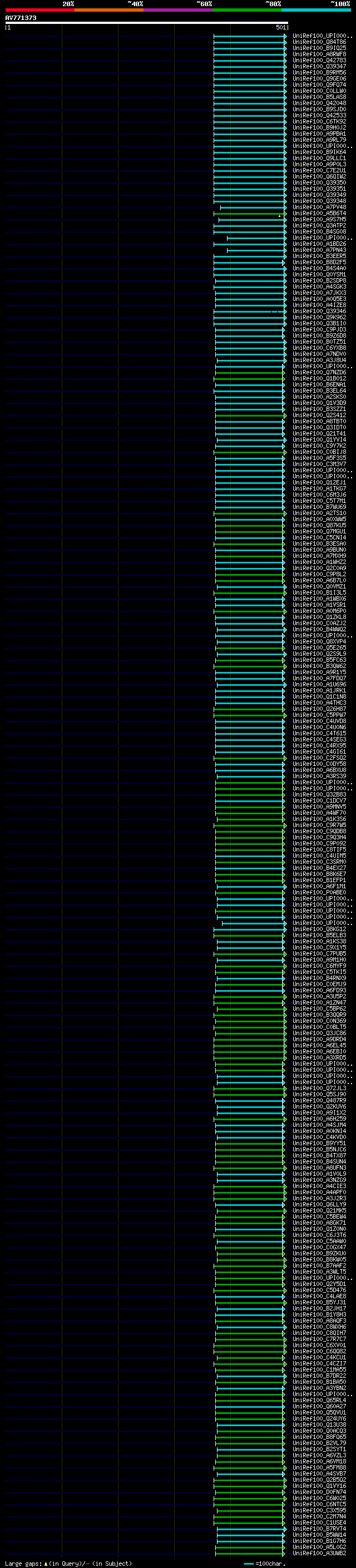Click hit label UniRef100_B9IK64
Viewport: 356px width, 1568px height.
(x=319, y=152)
